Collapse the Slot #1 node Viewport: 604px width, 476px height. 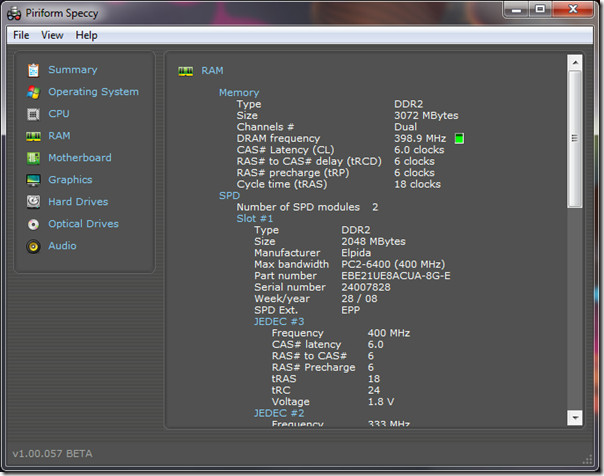coord(255,218)
